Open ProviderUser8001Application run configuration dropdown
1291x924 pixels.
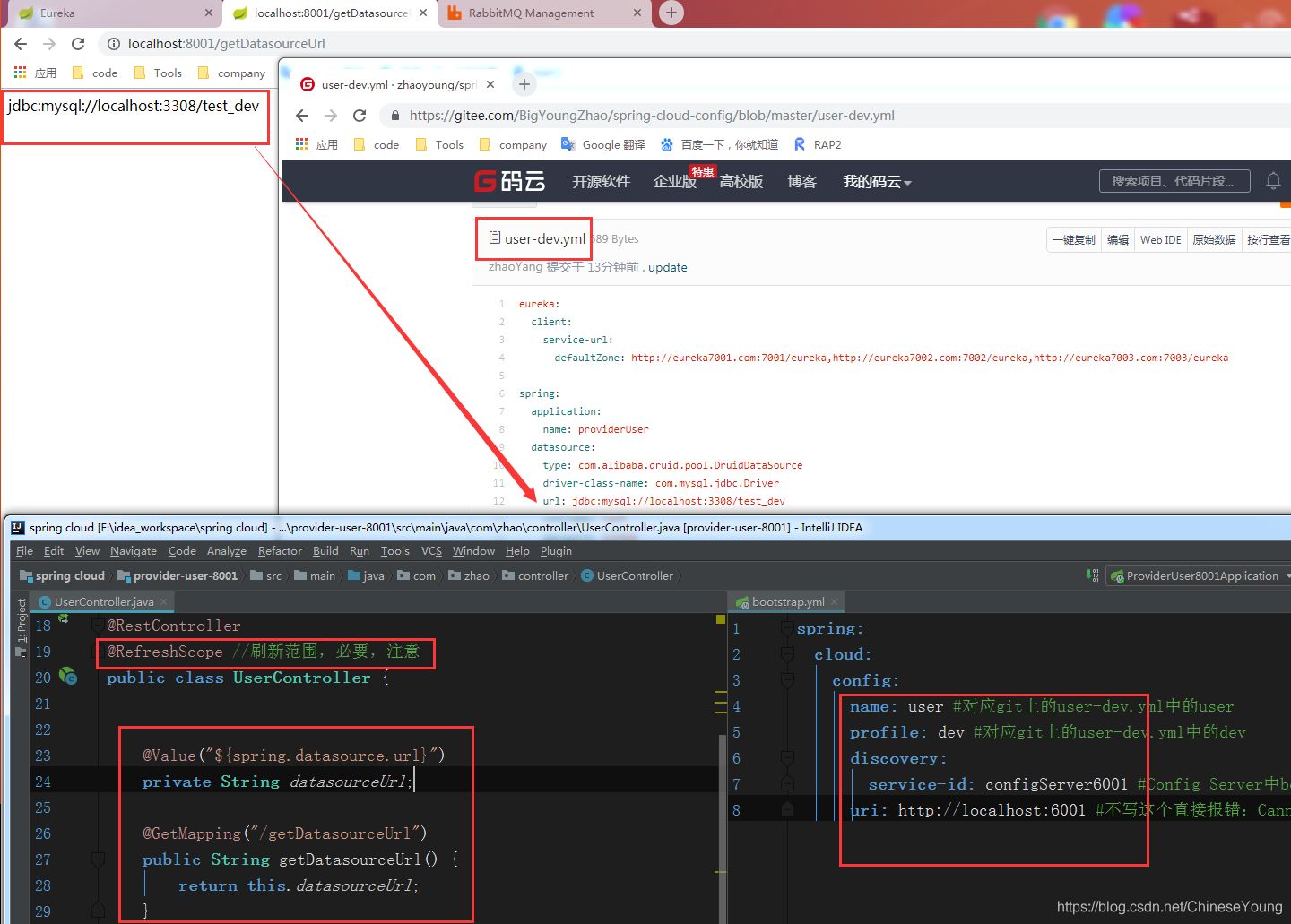click(1200, 576)
